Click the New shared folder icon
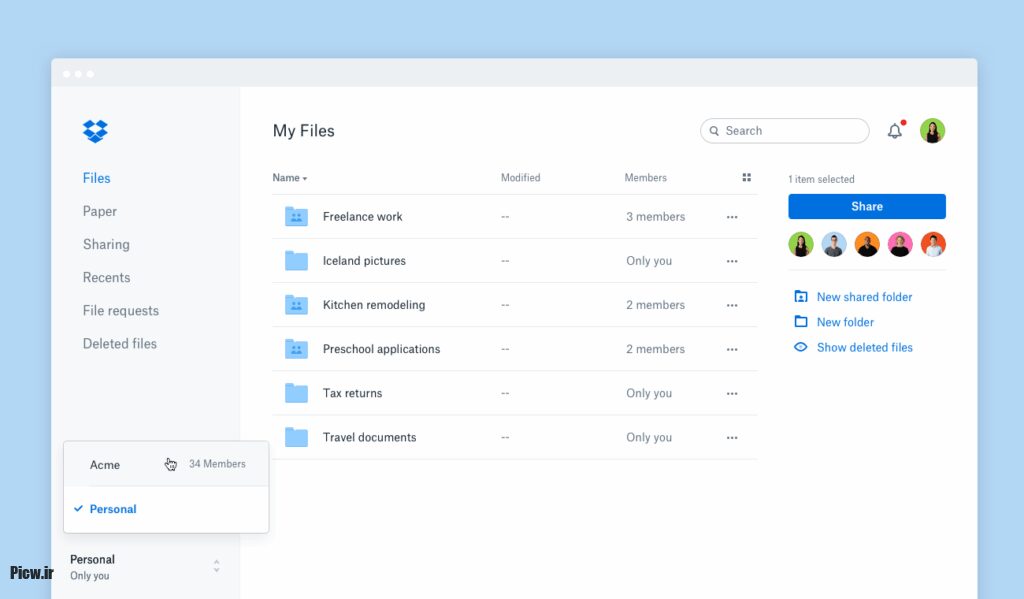Image resolution: width=1024 pixels, height=599 pixels. tap(800, 297)
